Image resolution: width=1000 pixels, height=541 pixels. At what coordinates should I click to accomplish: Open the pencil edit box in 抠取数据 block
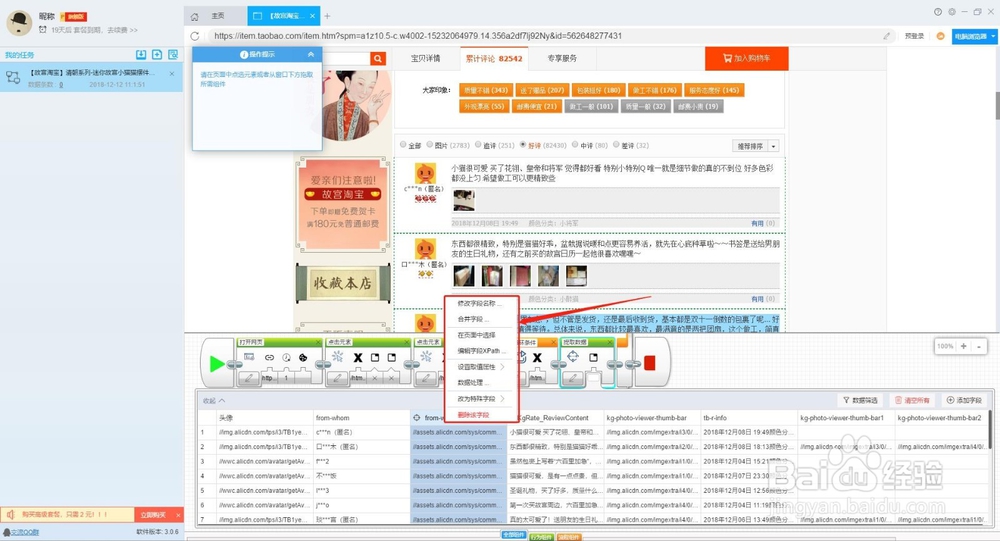573,378
